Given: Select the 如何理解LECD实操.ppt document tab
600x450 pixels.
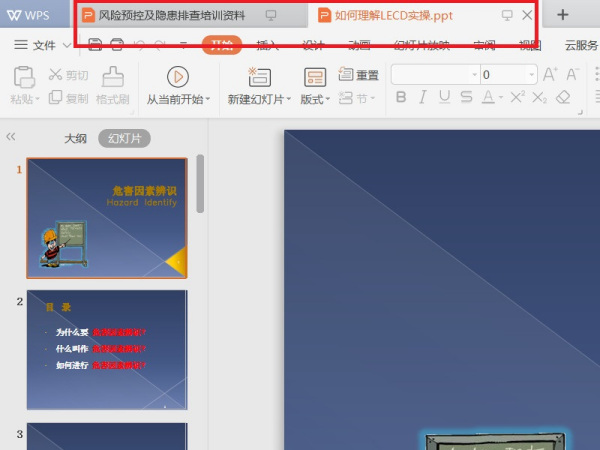Looking at the screenshot, I should tap(393, 15).
